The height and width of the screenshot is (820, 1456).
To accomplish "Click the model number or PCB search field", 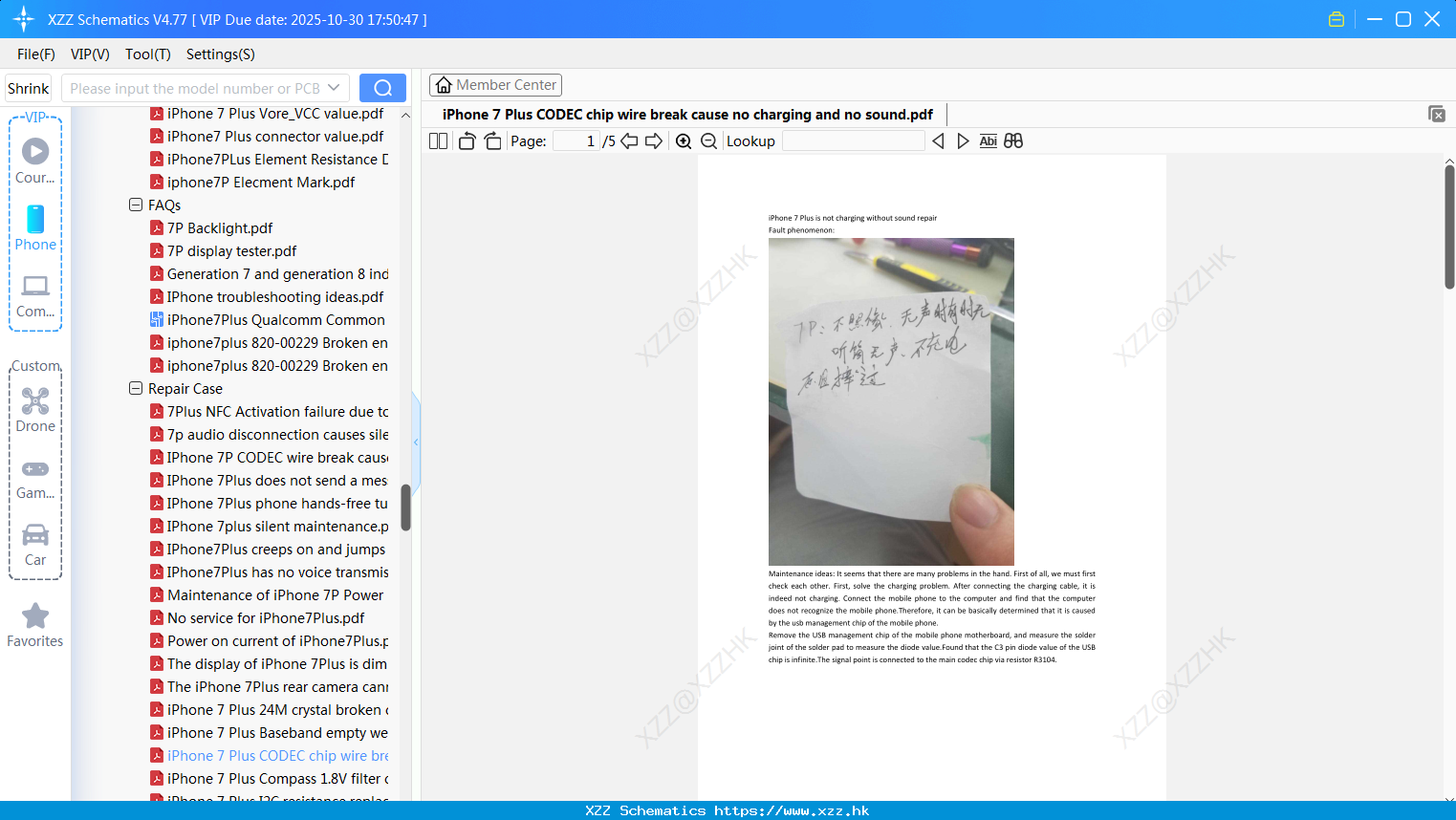I will pos(195,88).
